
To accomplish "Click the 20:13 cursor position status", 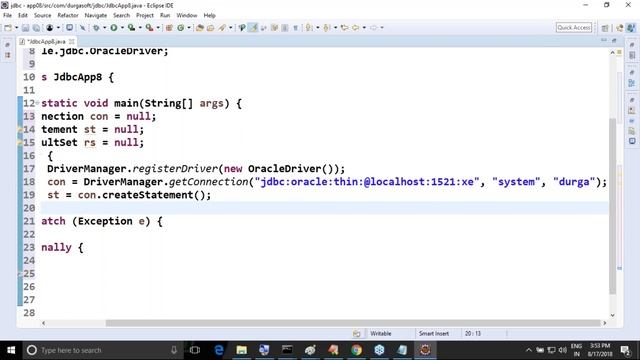I will pos(473,333).
